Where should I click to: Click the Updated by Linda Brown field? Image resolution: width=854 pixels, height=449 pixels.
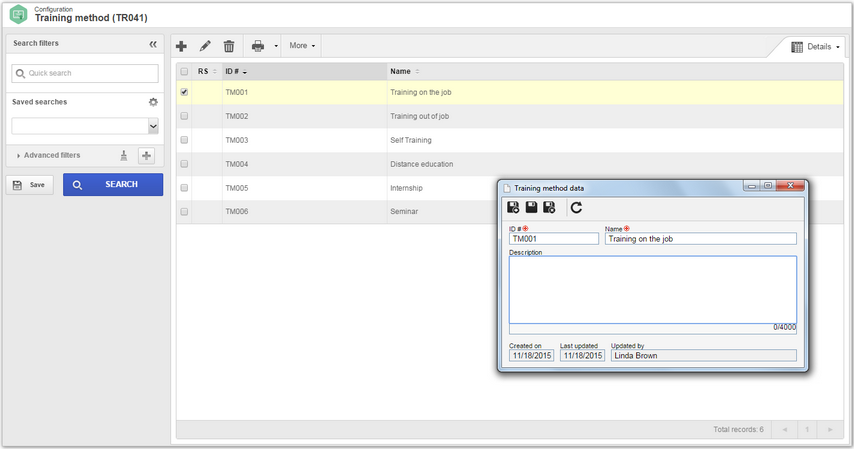pyautogui.click(x=703, y=356)
